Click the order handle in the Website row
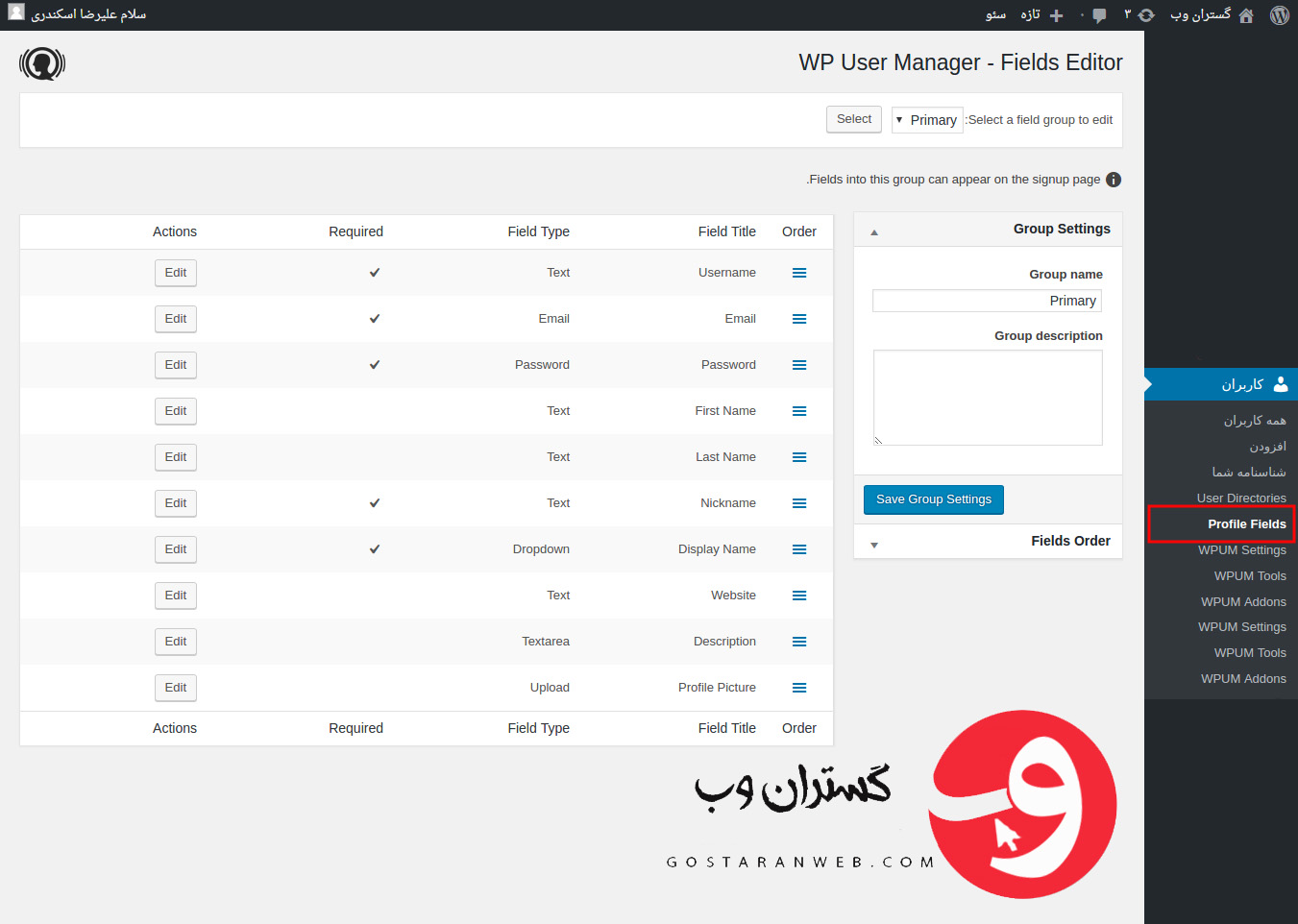This screenshot has width=1298, height=924. (x=799, y=596)
